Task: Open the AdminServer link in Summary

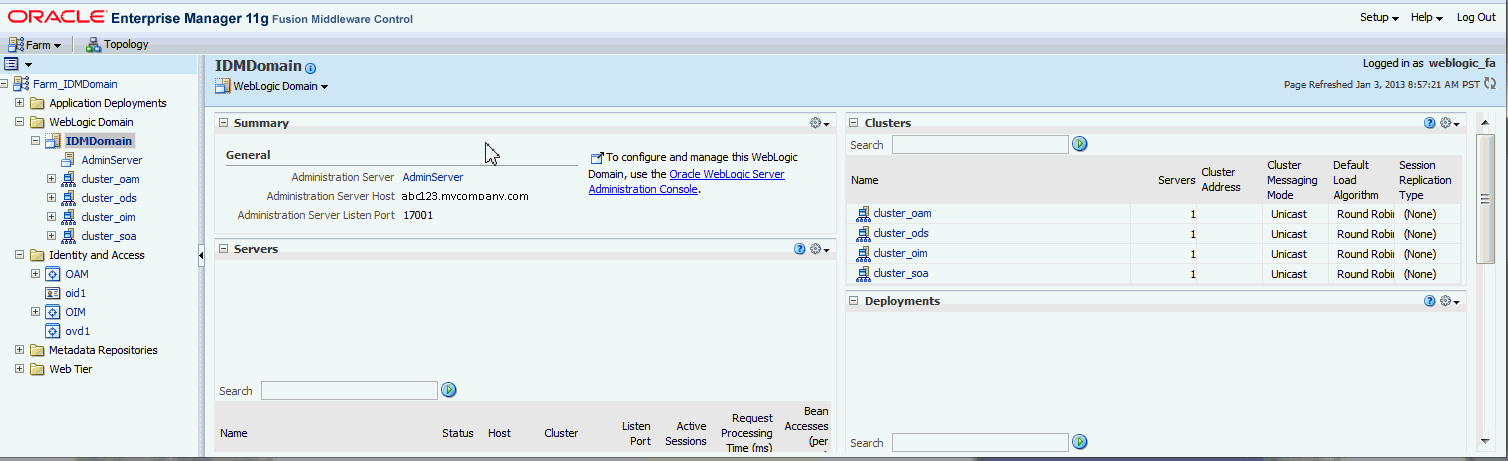Action: tap(433, 177)
